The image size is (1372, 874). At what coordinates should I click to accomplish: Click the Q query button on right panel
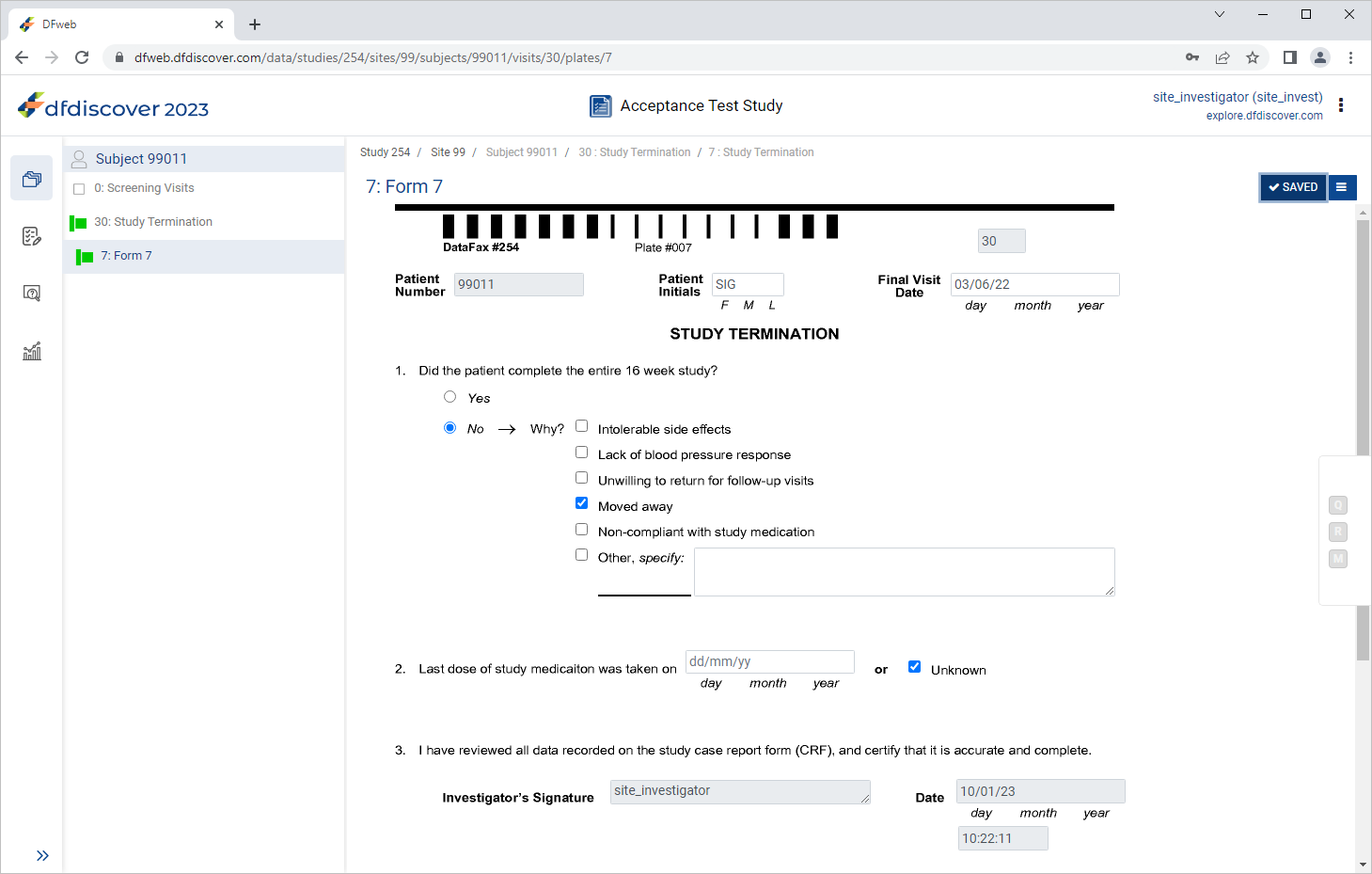tap(1338, 505)
